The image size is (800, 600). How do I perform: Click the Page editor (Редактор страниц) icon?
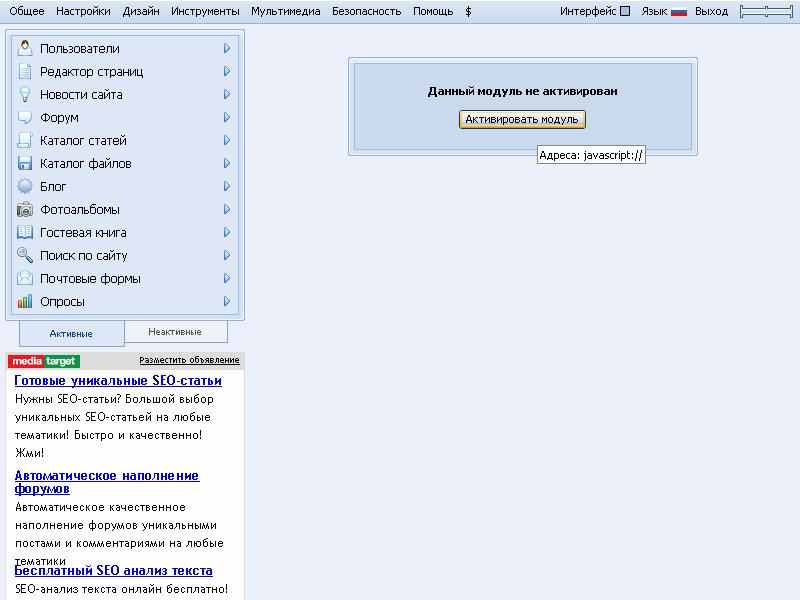pos(24,71)
